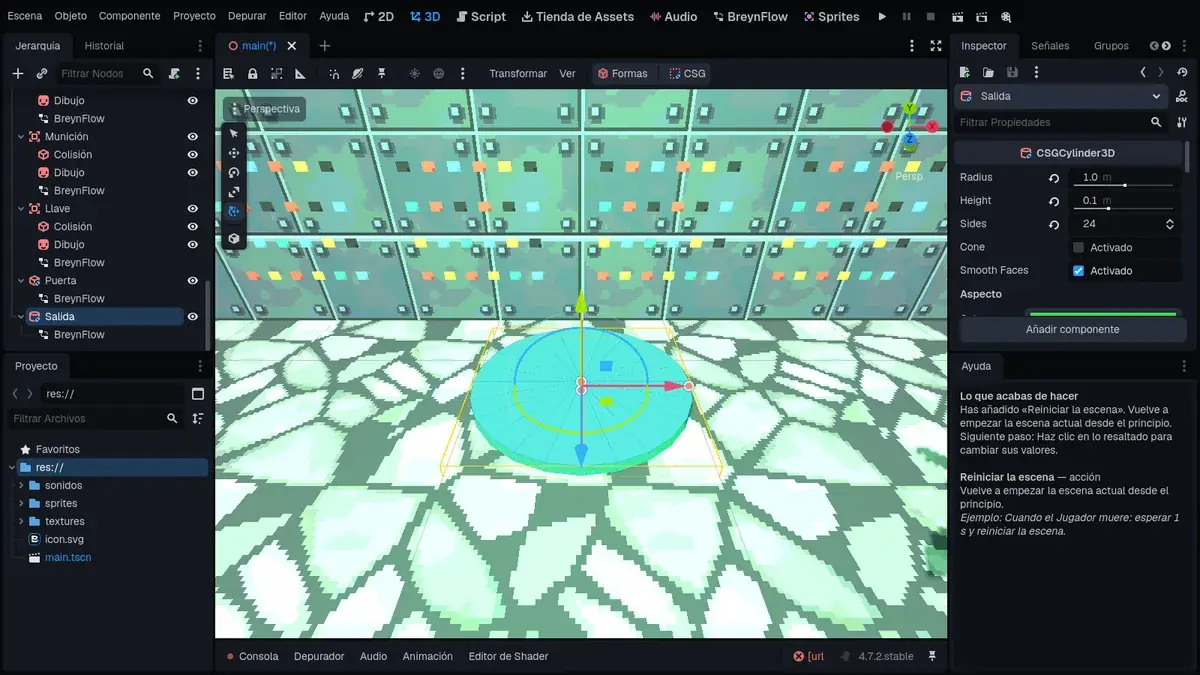Run the project with the play button
Viewport: 1200px width, 675px height.
point(882,17)
